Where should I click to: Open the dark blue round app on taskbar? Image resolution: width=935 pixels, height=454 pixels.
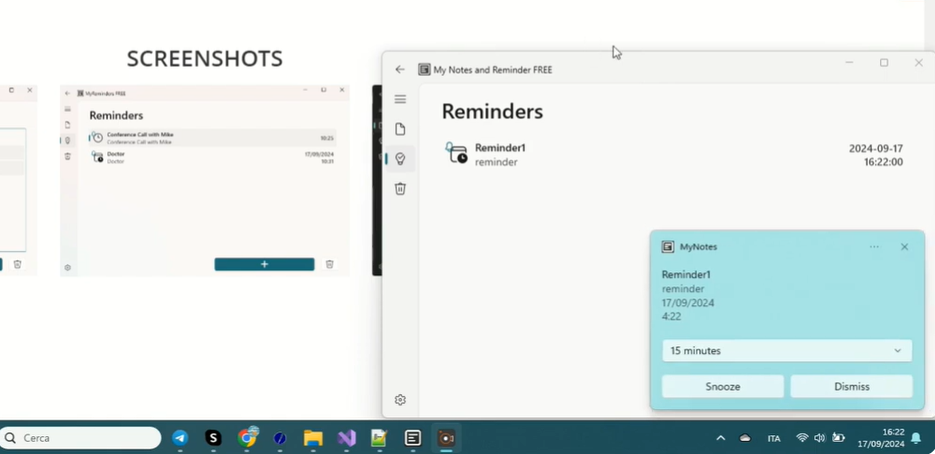[280, 438]
